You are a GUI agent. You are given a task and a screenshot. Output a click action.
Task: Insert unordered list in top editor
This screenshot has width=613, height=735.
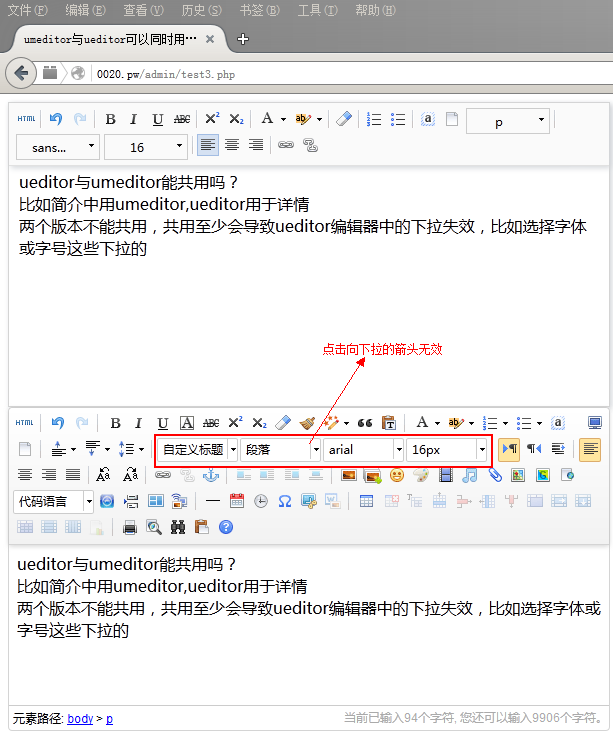[398, 120]
